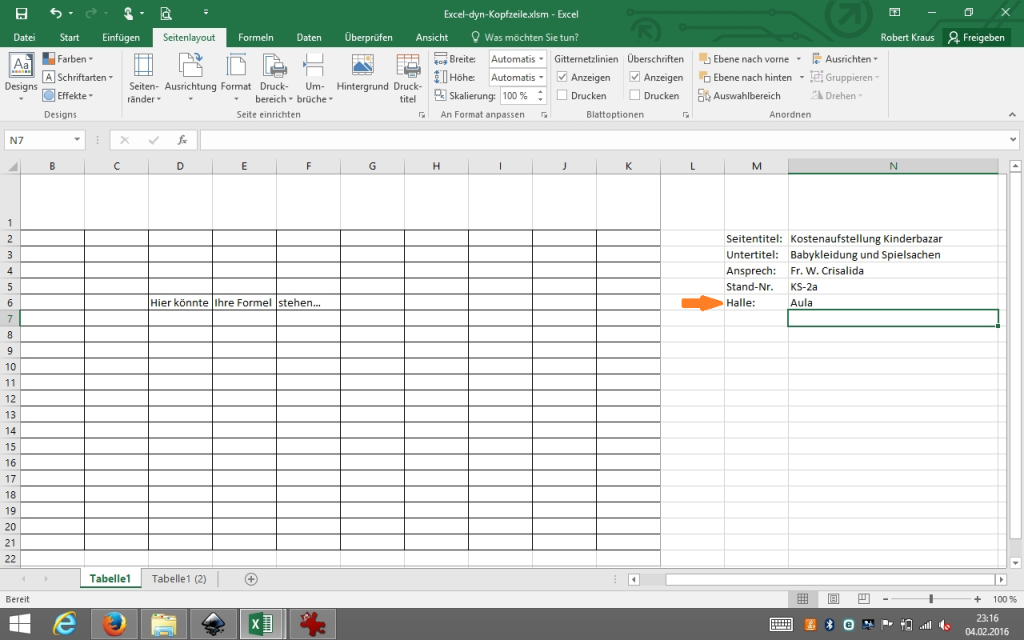Viewport: 1024px width, 640px height.
Task: Open Seite einrichten dialog launcher
Action: pyautogui.click(x=421, y=115)
